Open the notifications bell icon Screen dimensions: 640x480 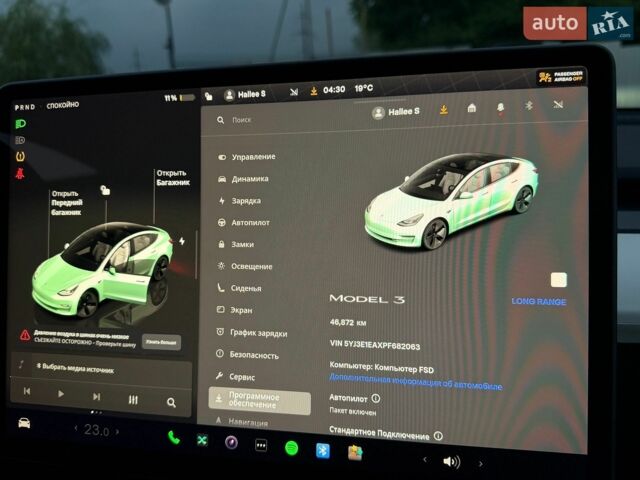(x=500, y=107)
